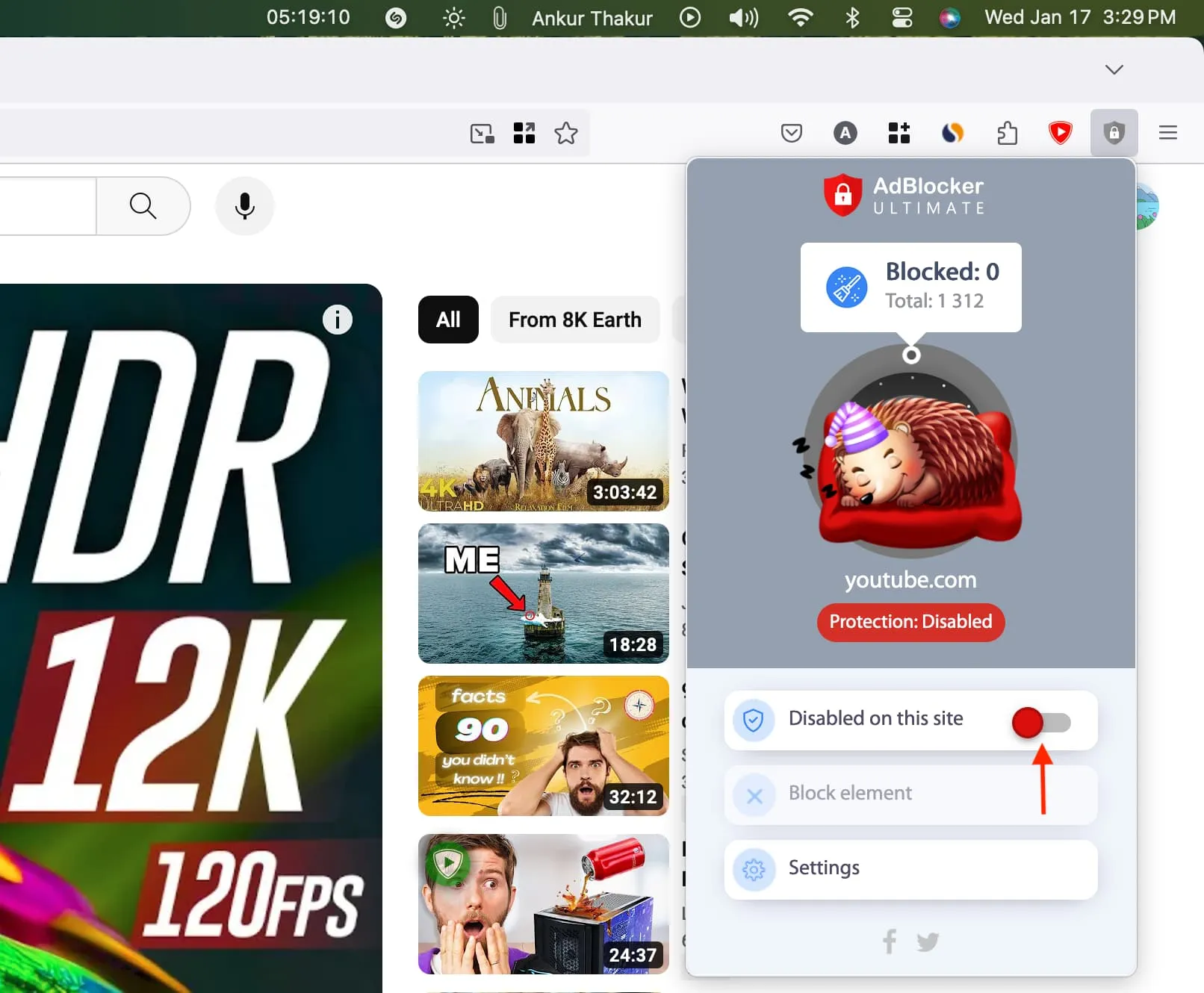Toggle the Disabled on this site switch

point(1041,722)
